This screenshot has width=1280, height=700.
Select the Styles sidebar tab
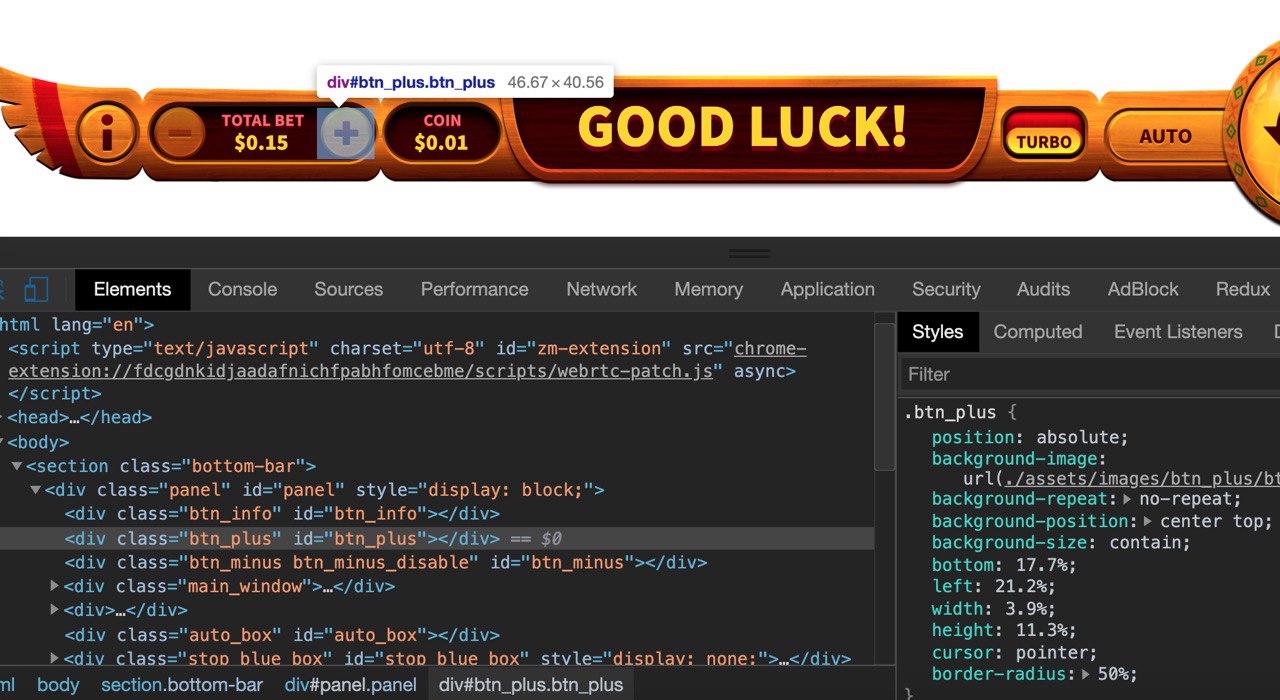pyautogui.click(x=937, y=332)
